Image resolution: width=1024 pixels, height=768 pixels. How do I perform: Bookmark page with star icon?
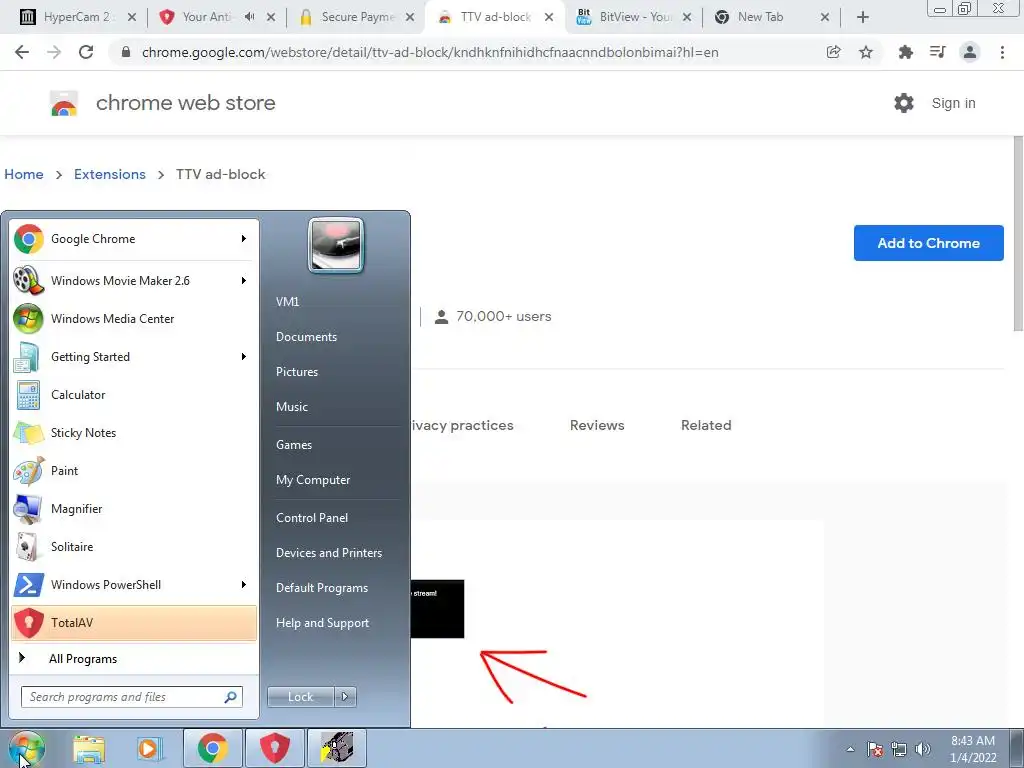(866, 52)
